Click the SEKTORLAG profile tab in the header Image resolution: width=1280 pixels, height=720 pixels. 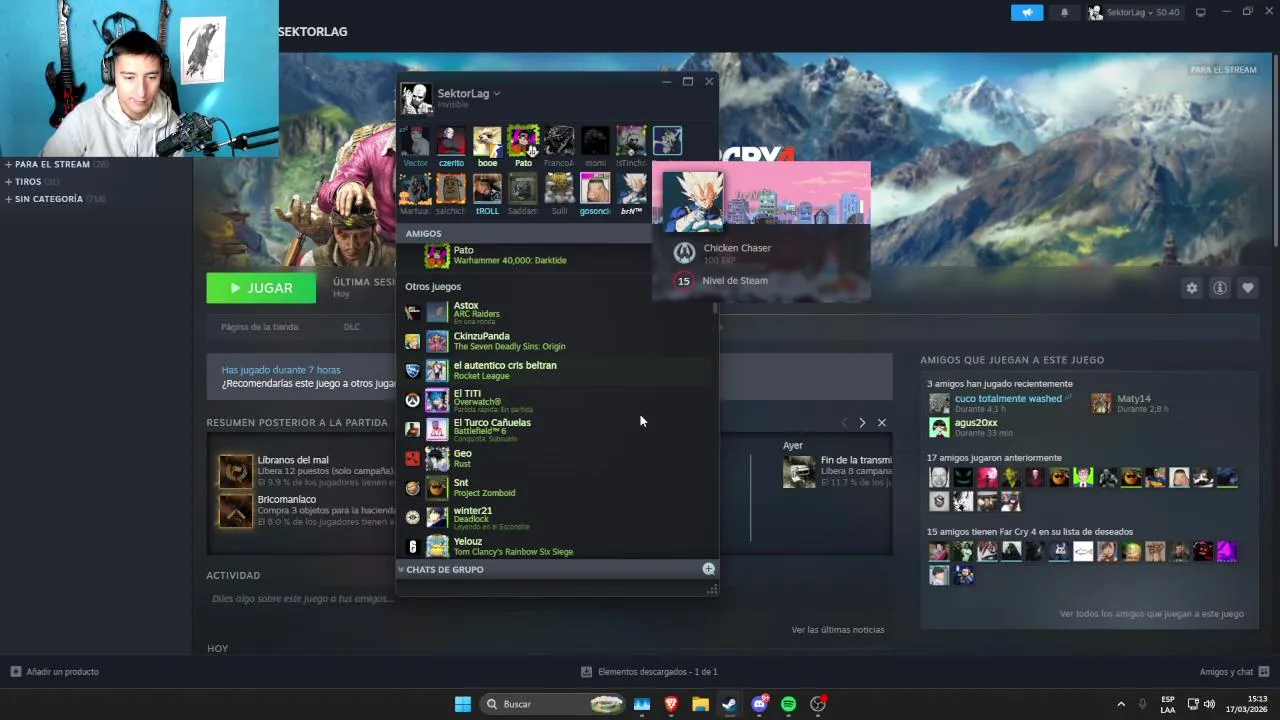click(x=313, y=32)
